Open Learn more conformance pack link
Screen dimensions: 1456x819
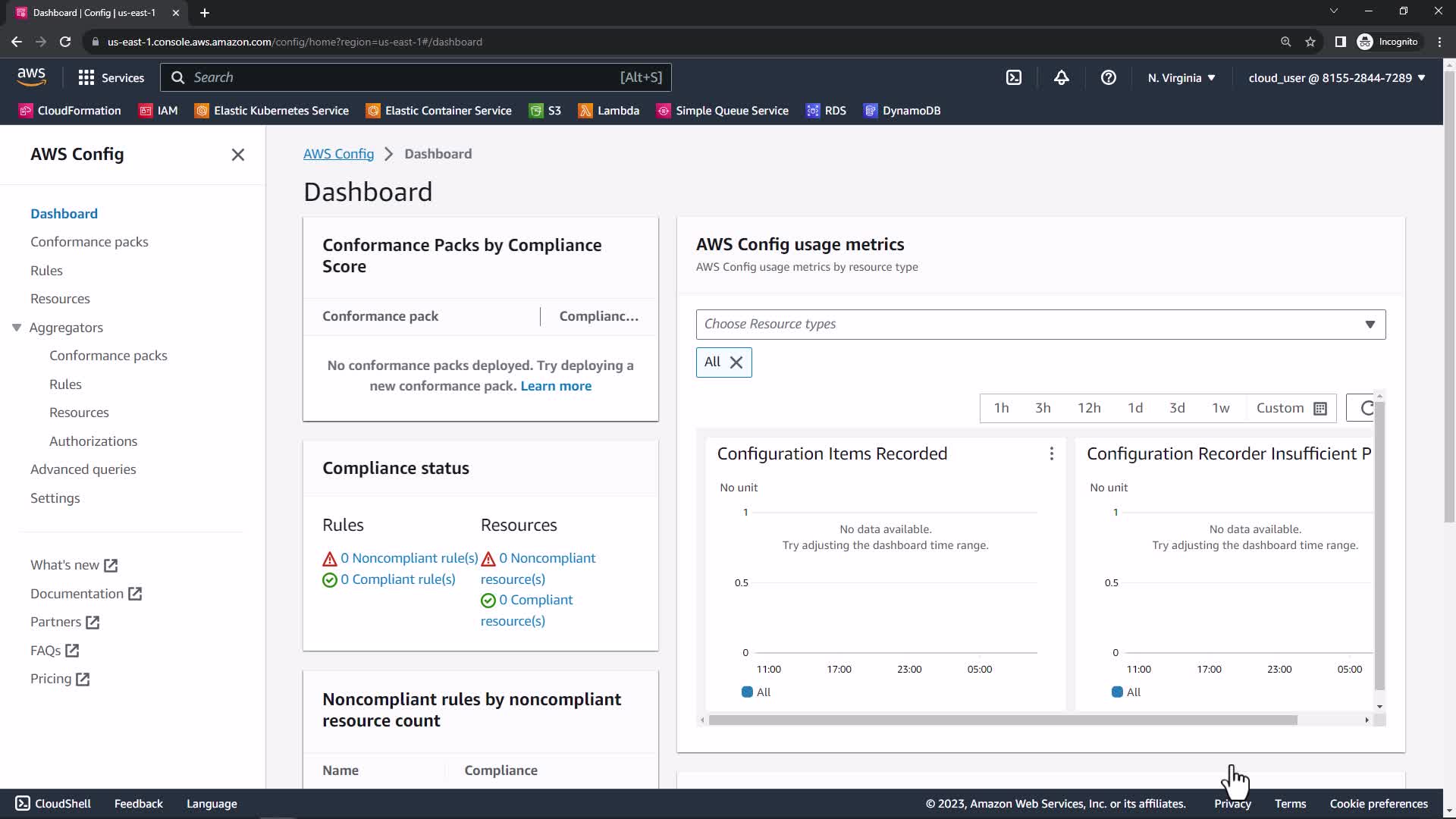tap(556, 386)
